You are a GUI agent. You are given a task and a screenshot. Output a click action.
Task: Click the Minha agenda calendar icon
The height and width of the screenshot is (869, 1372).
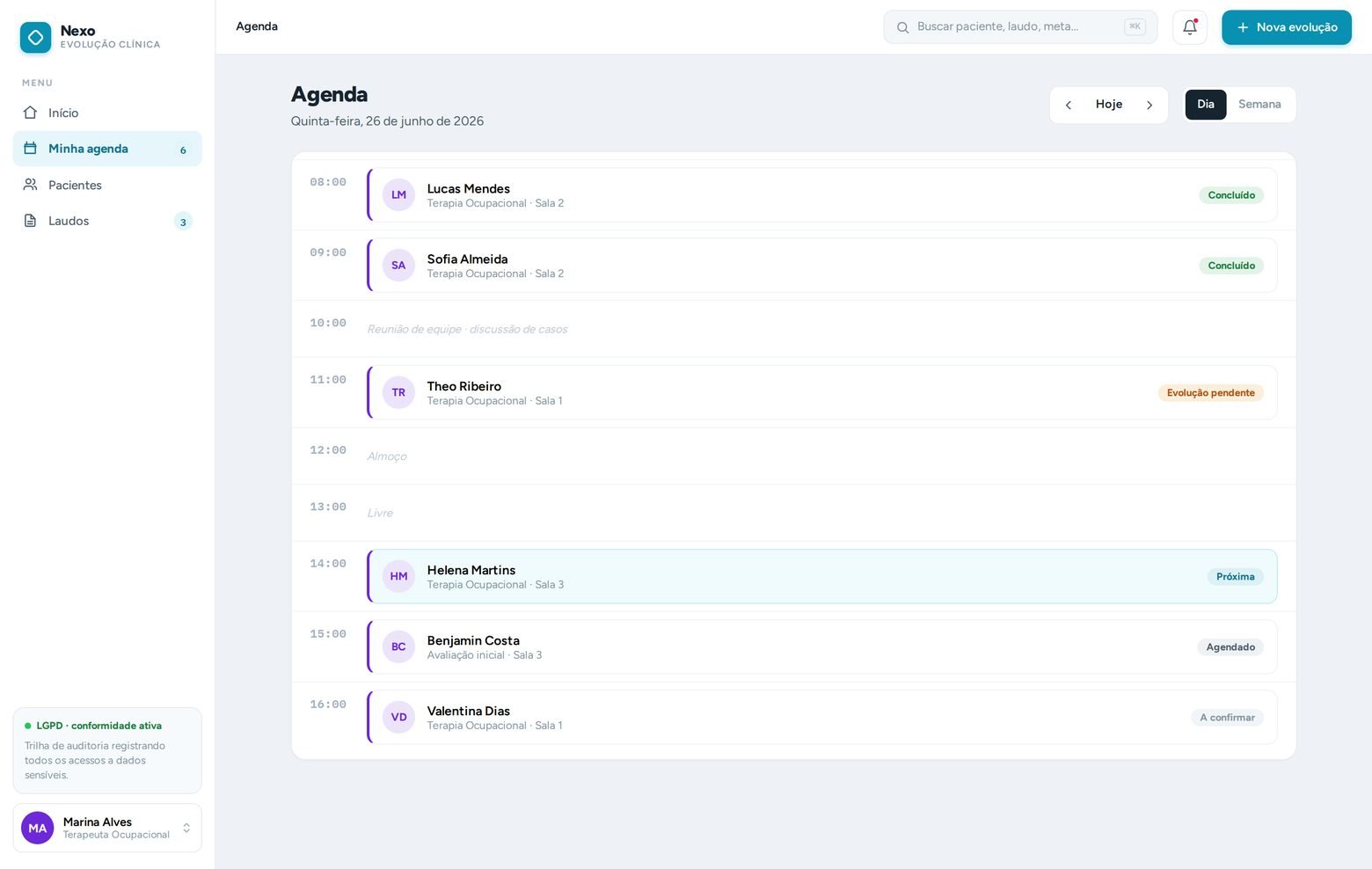pyautogui.click(x=30, y=149)
